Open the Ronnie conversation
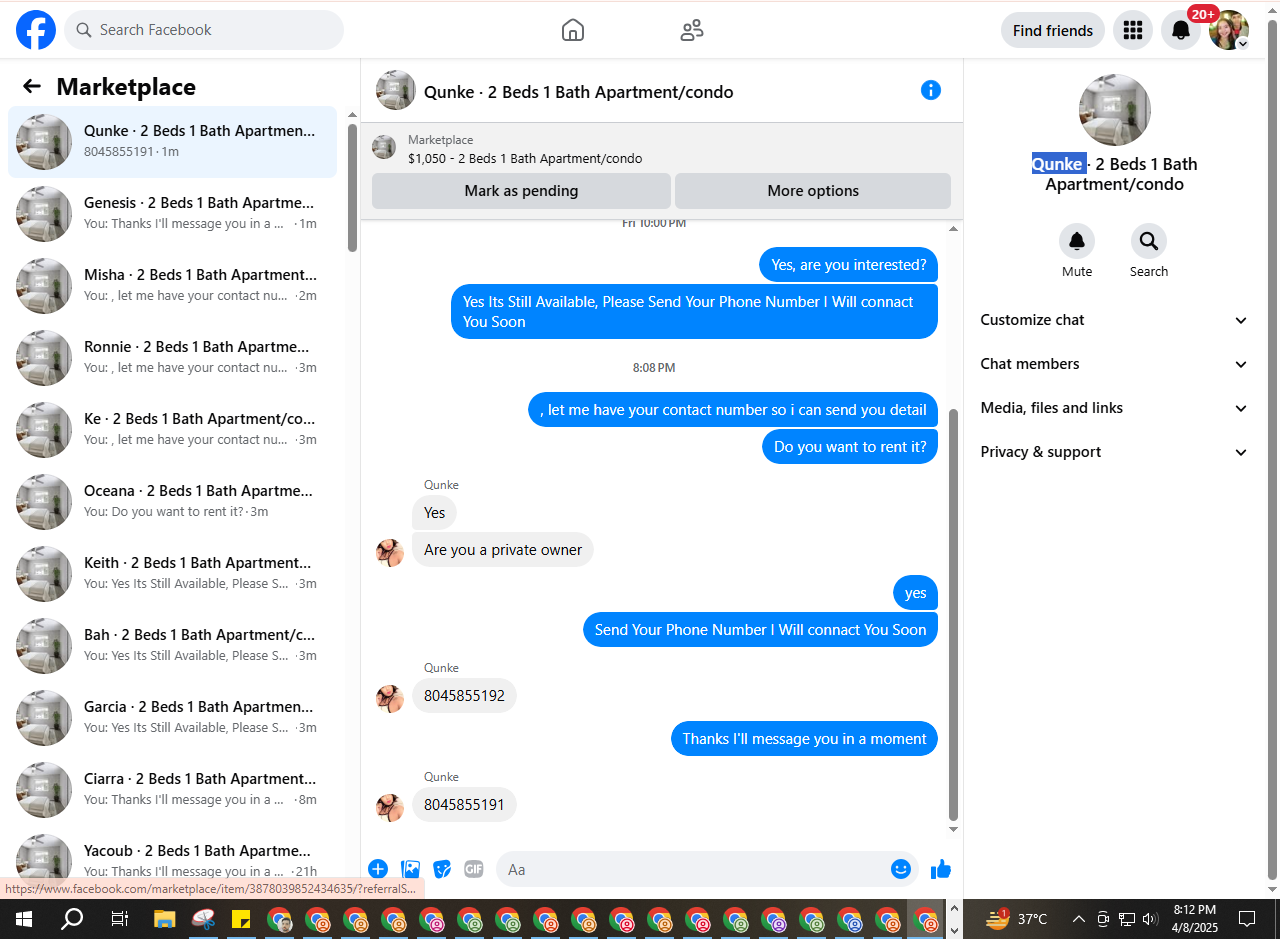Image resolution: width=1280 pixels, height=939 pixels. tap(172, 358)
